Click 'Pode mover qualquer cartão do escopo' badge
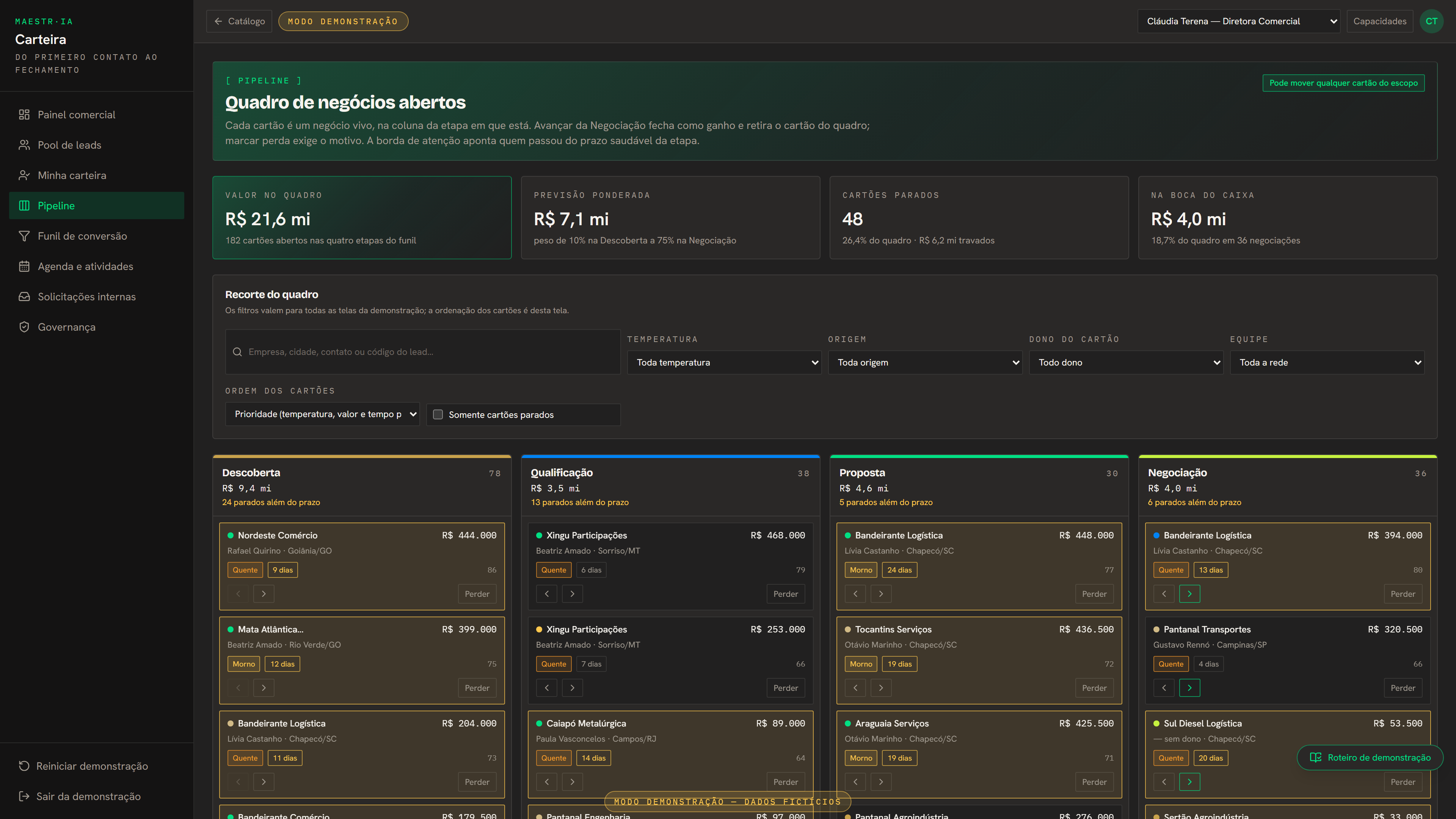 click(1343, 83)
